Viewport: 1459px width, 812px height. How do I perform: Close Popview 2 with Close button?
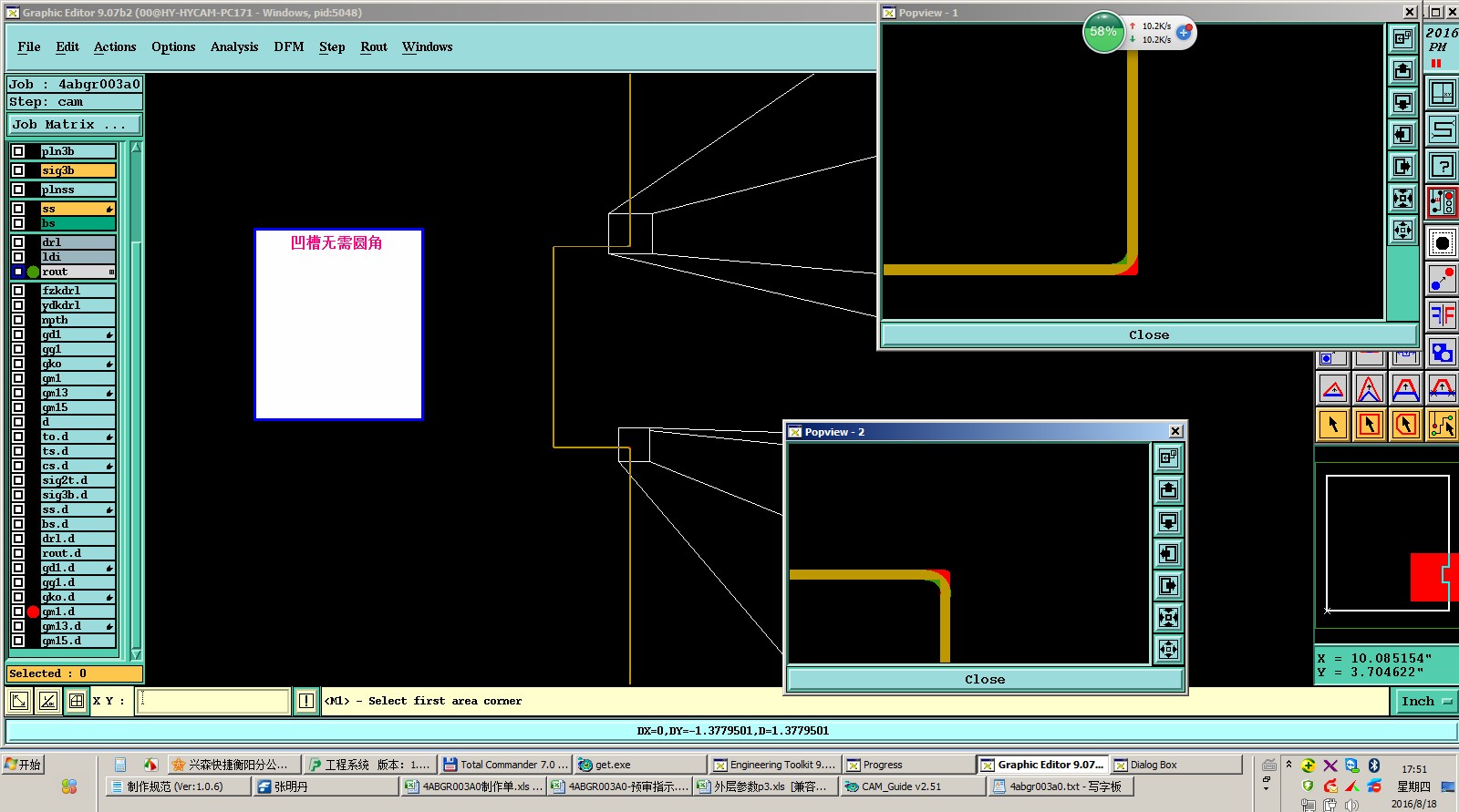(x=985, y=680)
